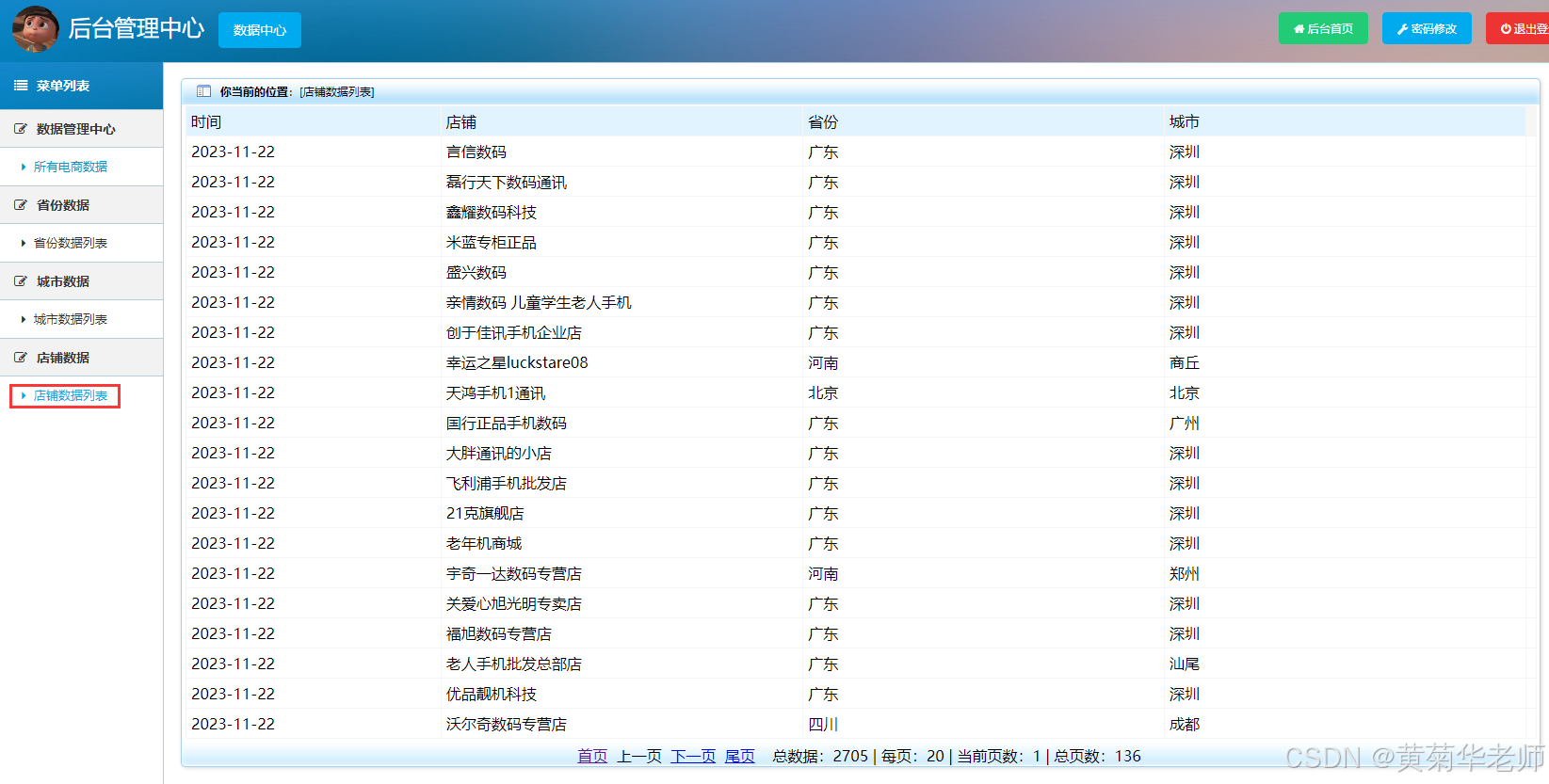Click the 总数据 2705 pagination summary
This screenshot has width=1549, height=784.
(x=820, y=756)
